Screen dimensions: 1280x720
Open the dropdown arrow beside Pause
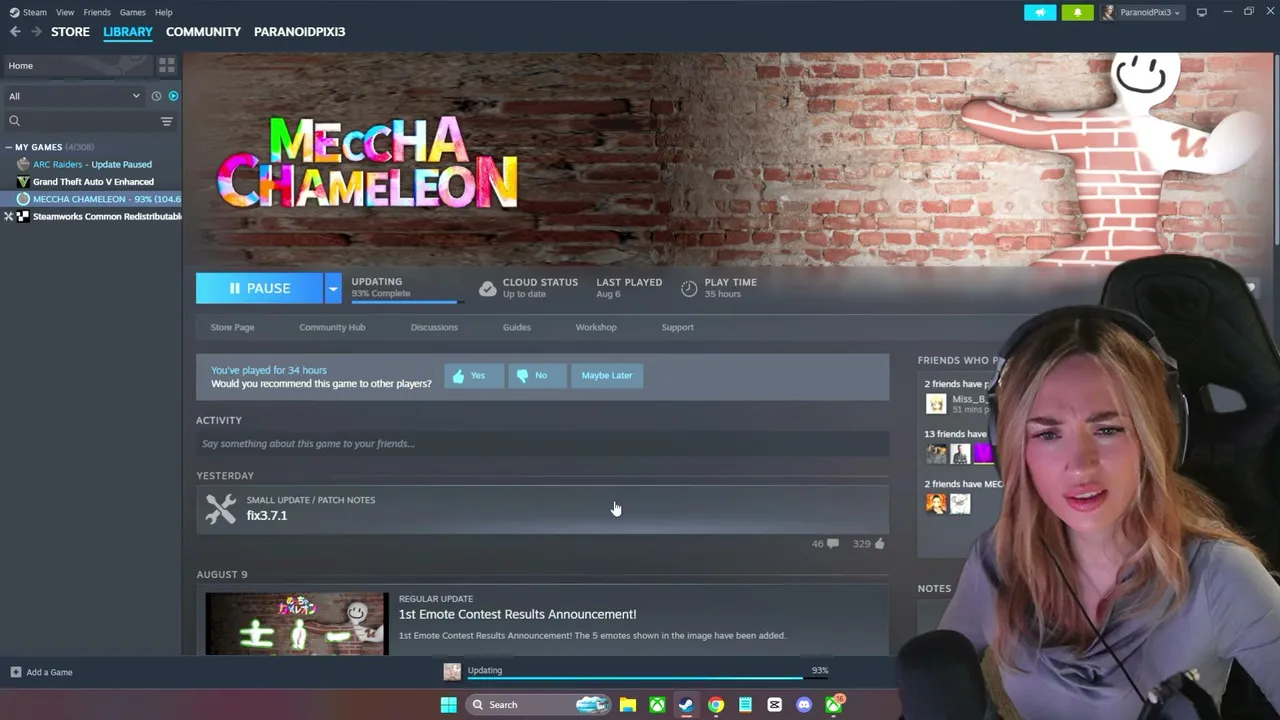pos(332,288)
